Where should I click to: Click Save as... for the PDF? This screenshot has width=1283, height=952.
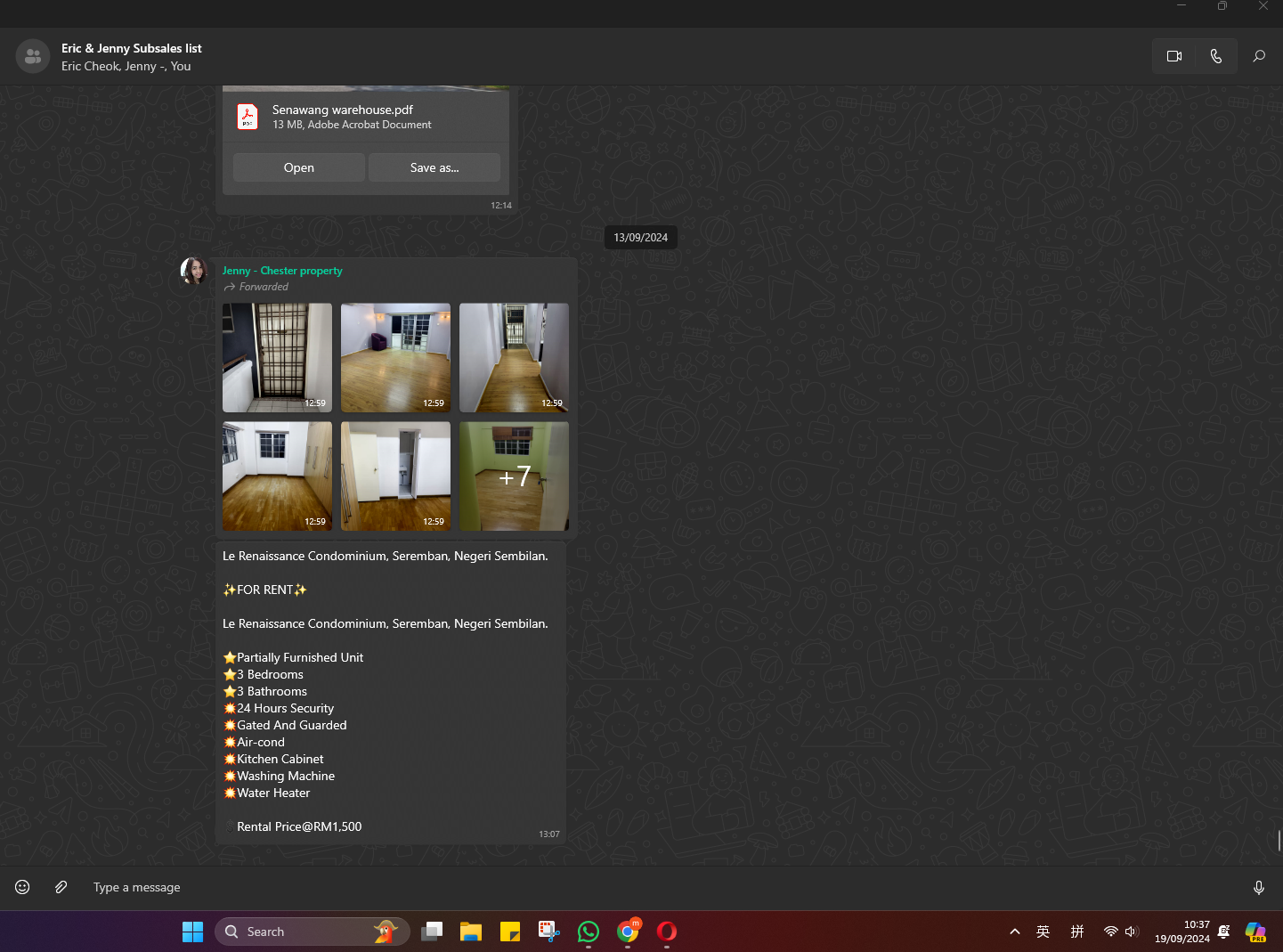[x=434, y=167]
